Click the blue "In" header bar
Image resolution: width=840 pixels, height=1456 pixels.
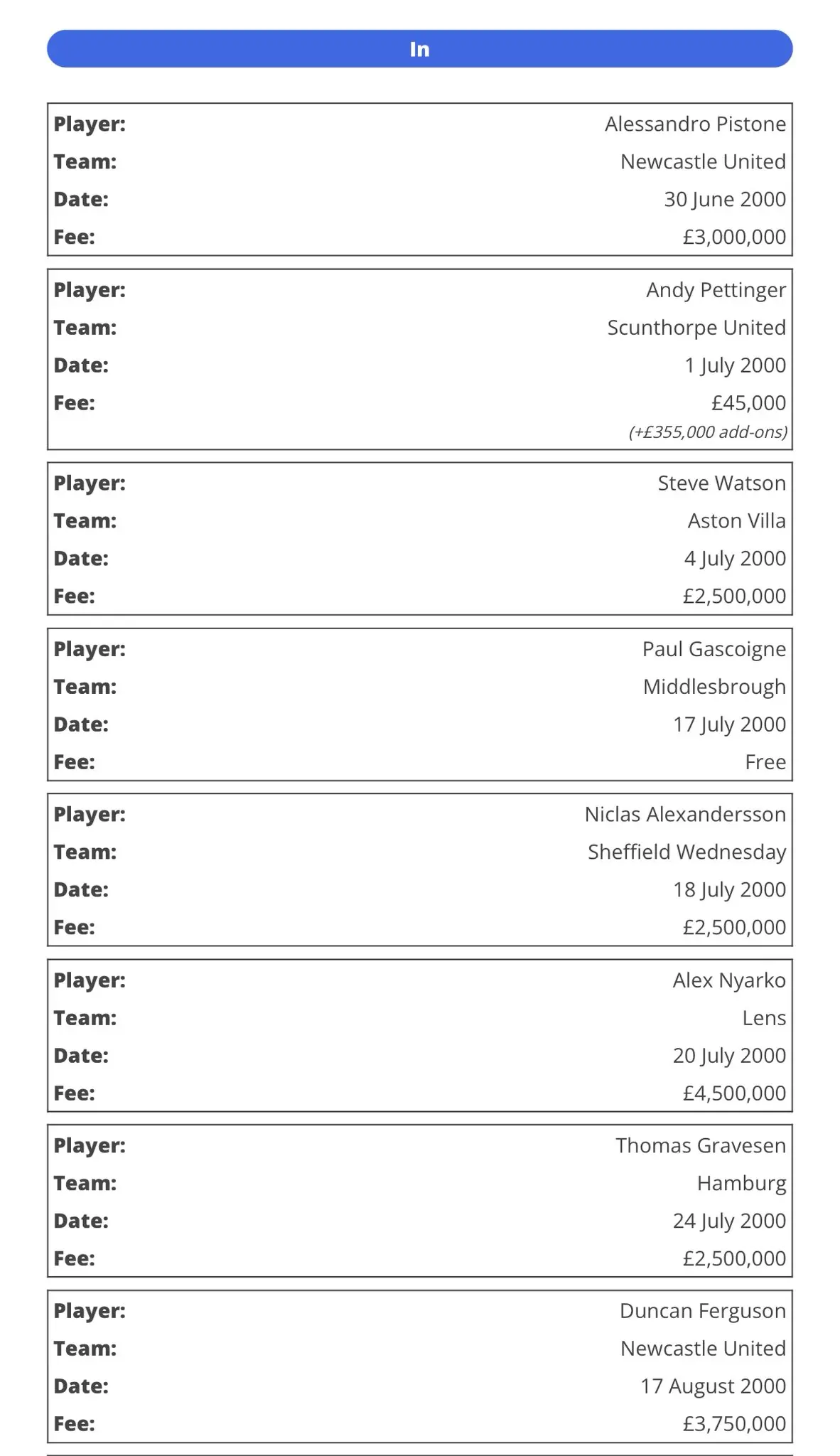point(419,49)
